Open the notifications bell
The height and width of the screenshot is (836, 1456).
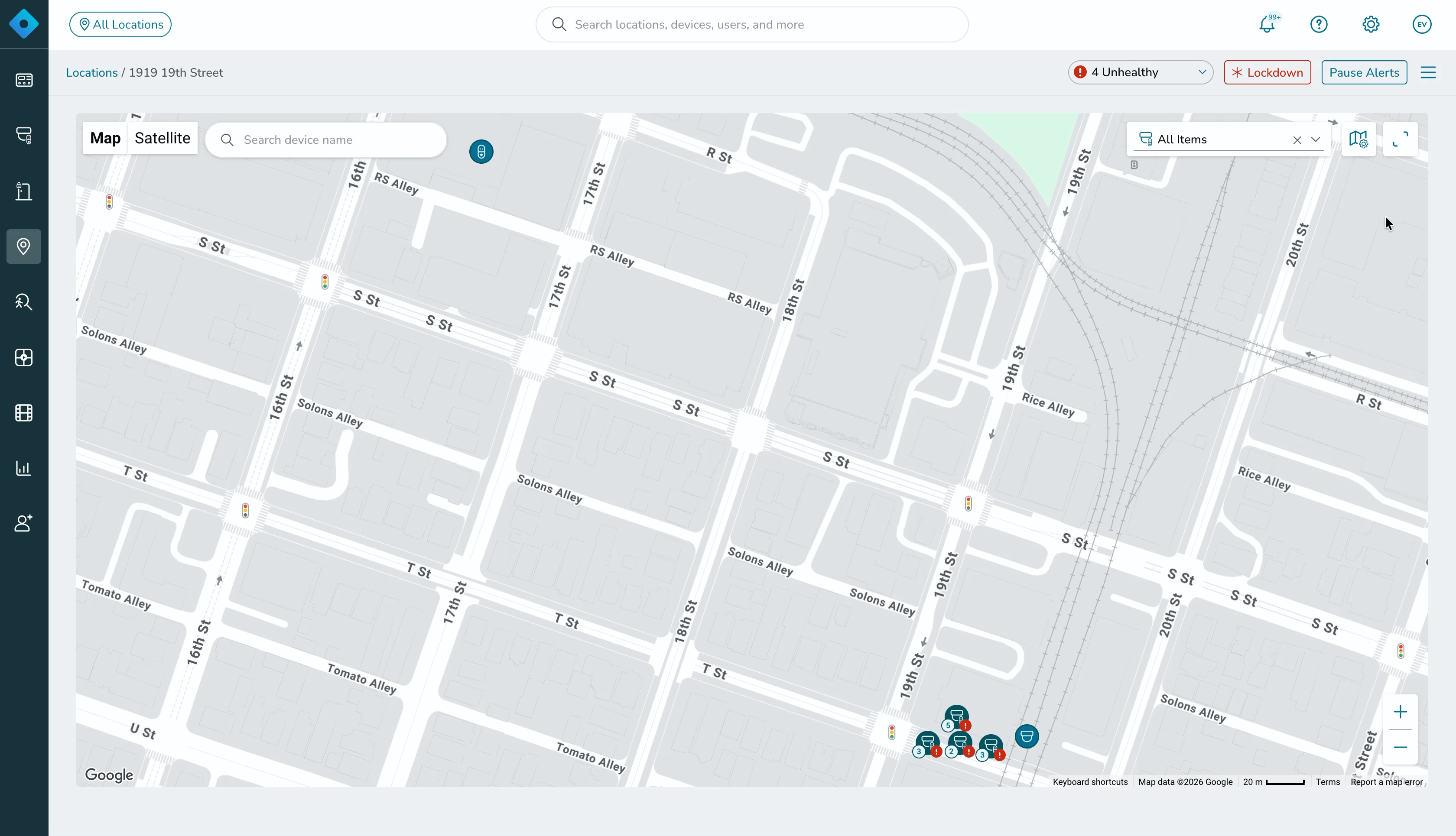pyautogui.click(x=1267, y=25)
